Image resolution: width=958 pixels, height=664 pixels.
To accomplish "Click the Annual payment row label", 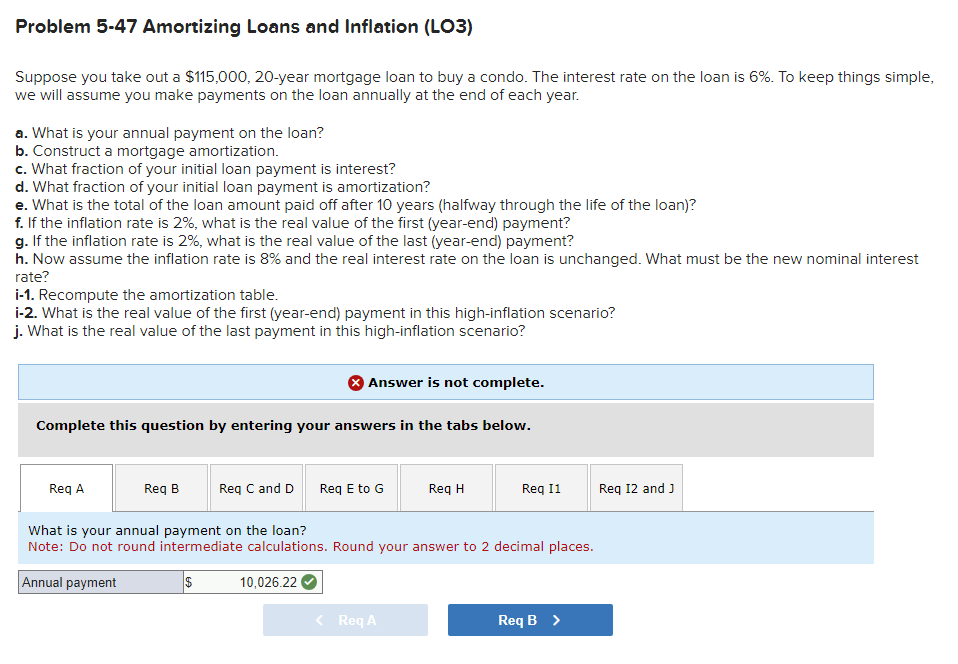I will pos(100,581).
